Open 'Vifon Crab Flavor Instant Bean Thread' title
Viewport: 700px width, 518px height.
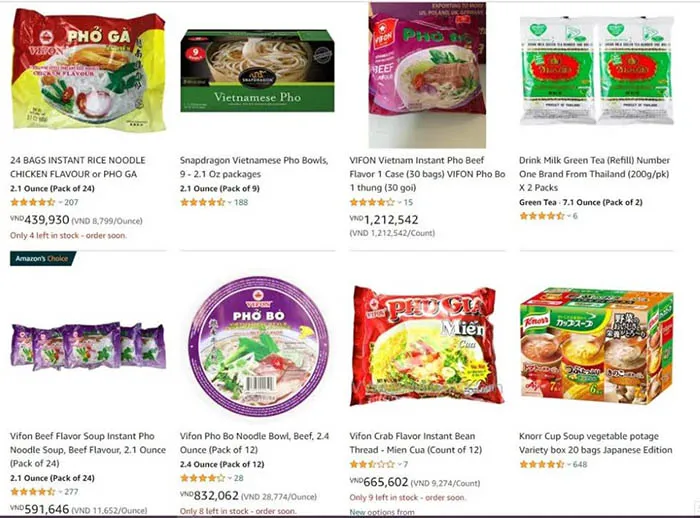[x=416, y=443]
